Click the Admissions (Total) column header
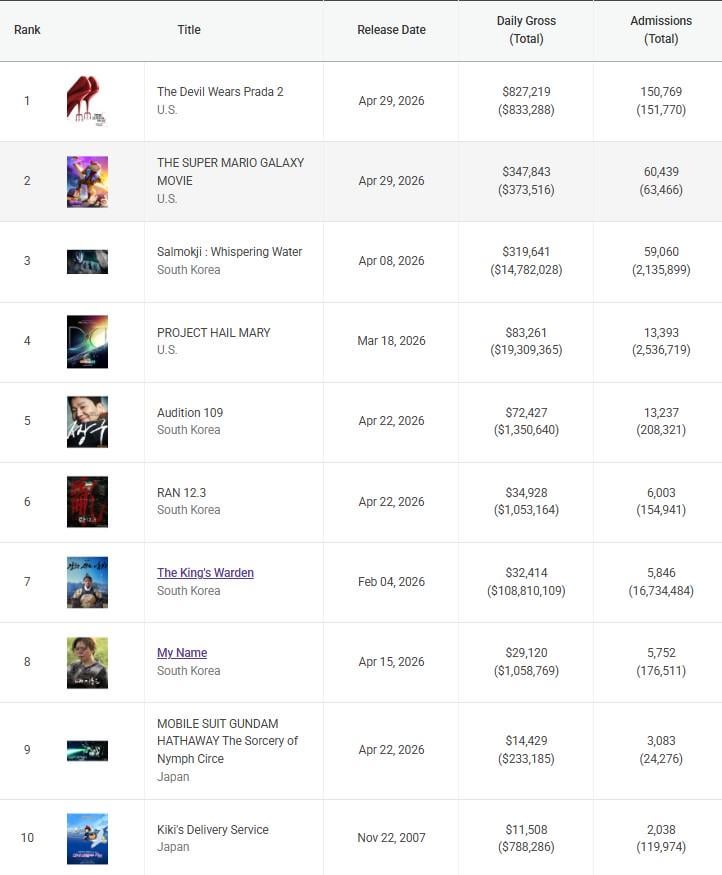The image size is (722, 875). [661, 30]
